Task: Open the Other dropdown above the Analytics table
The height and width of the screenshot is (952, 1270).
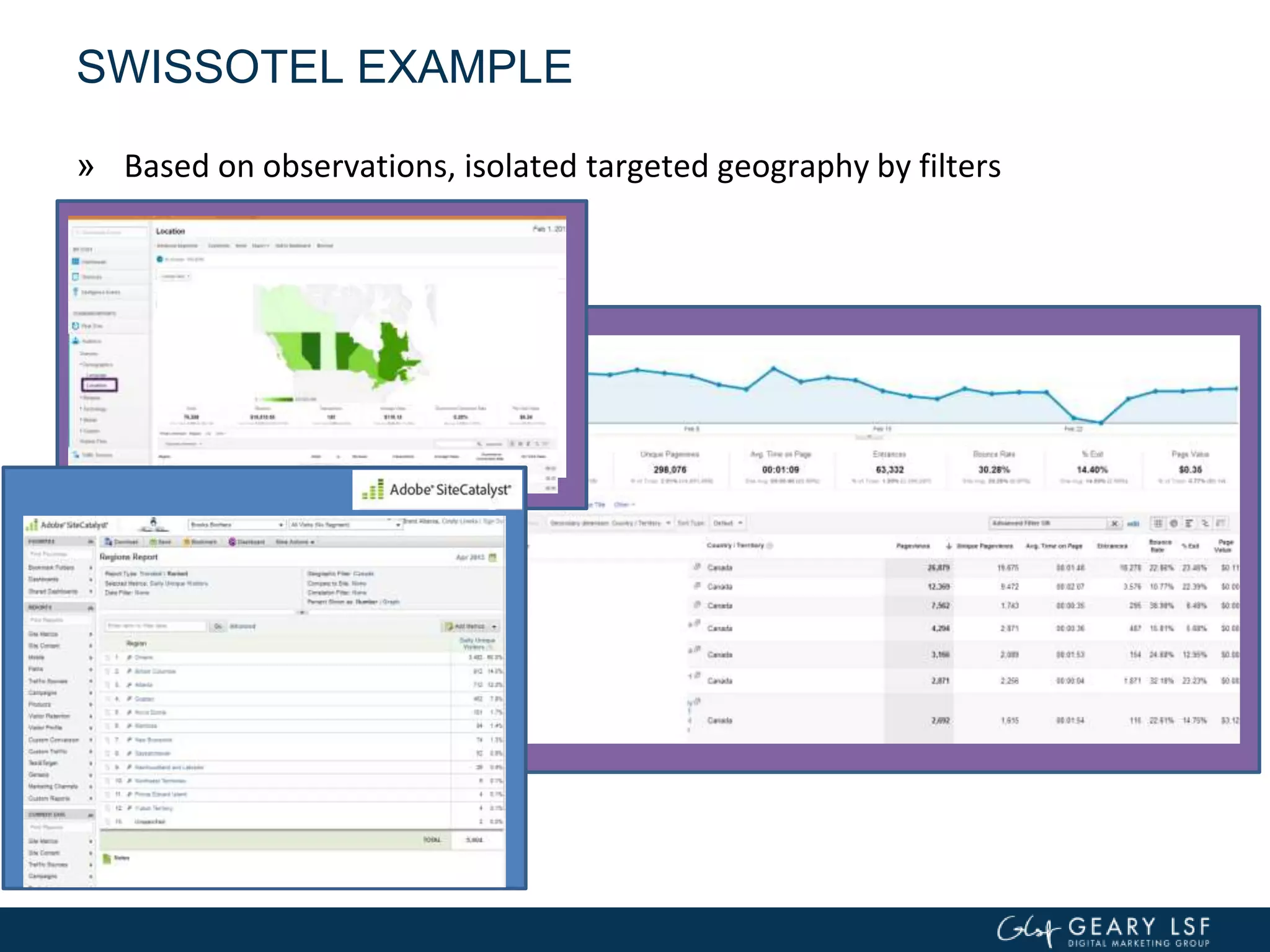Action: pyautogui.click(x=625, y=505)
